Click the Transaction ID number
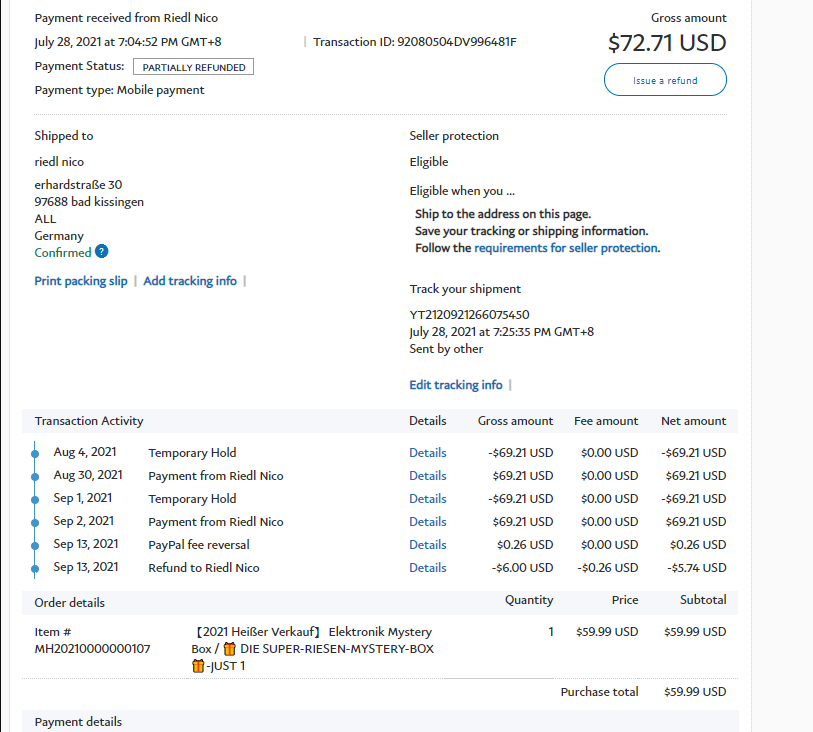813x732 pixels. tap(457, 42)
